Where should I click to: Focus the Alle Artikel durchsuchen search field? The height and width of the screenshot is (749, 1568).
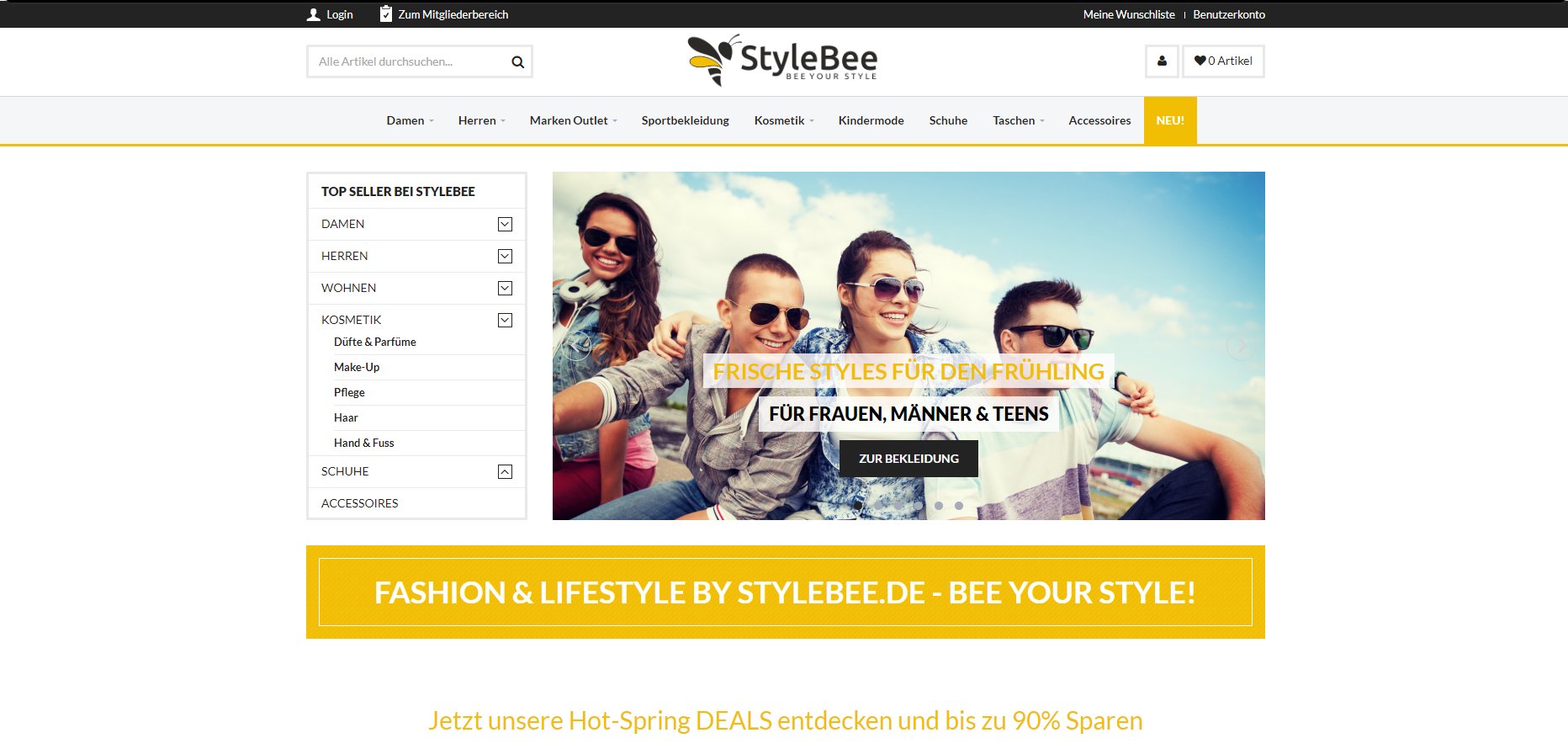pos(408,61)
